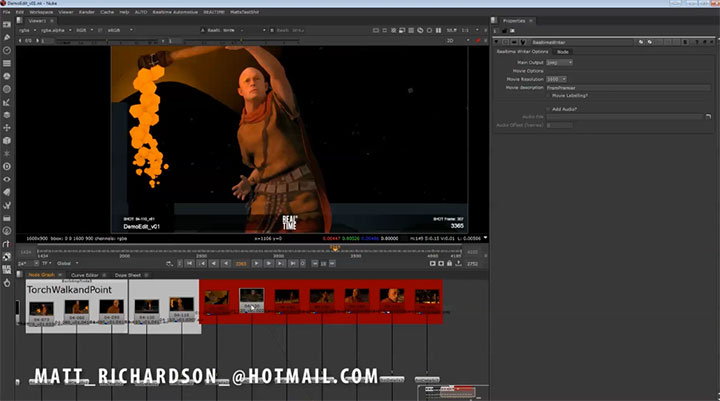Click the play backward button
Screen dimensions: 720x401
click(225, 264)
